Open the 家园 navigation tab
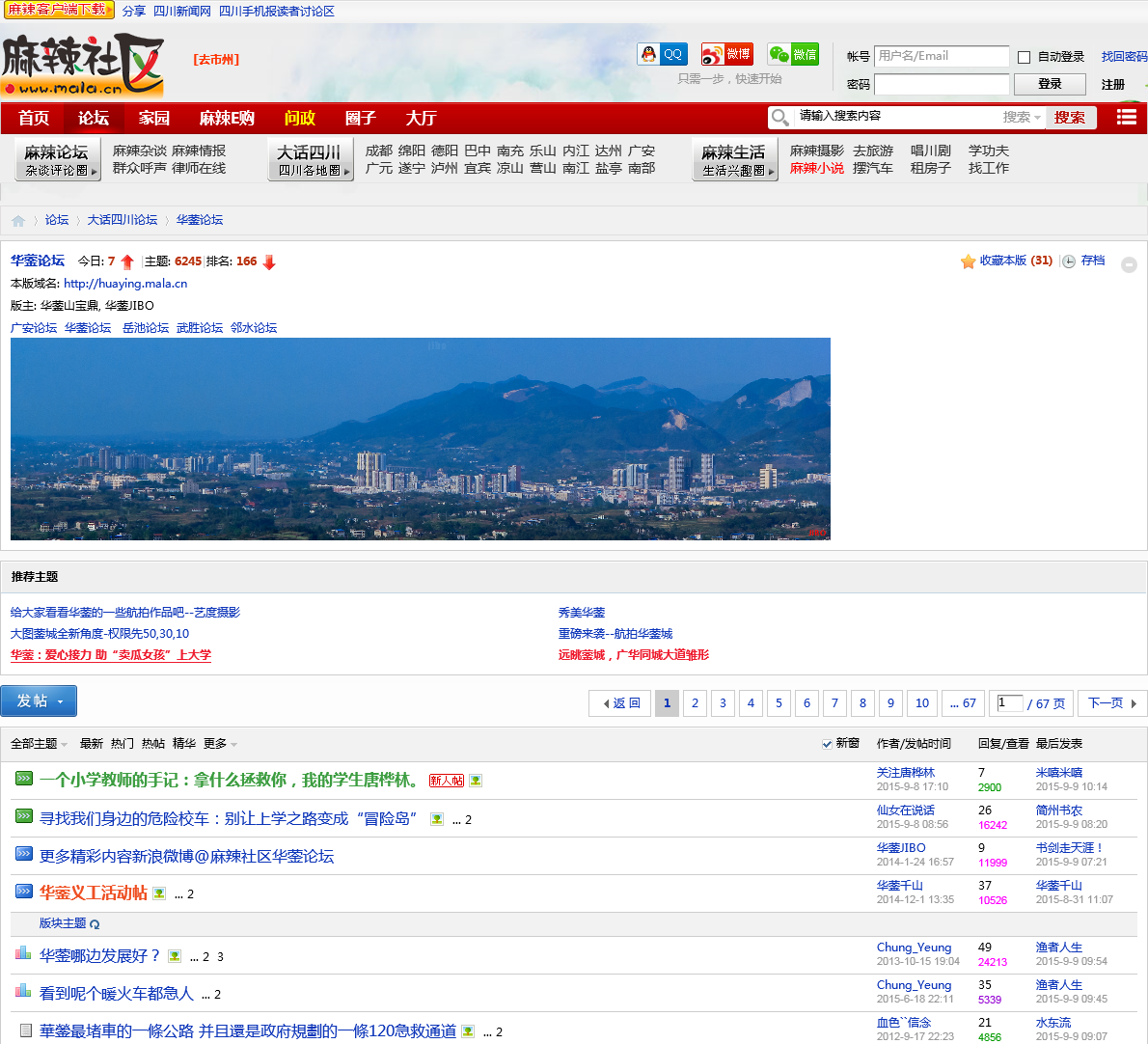 pos(153,118)
